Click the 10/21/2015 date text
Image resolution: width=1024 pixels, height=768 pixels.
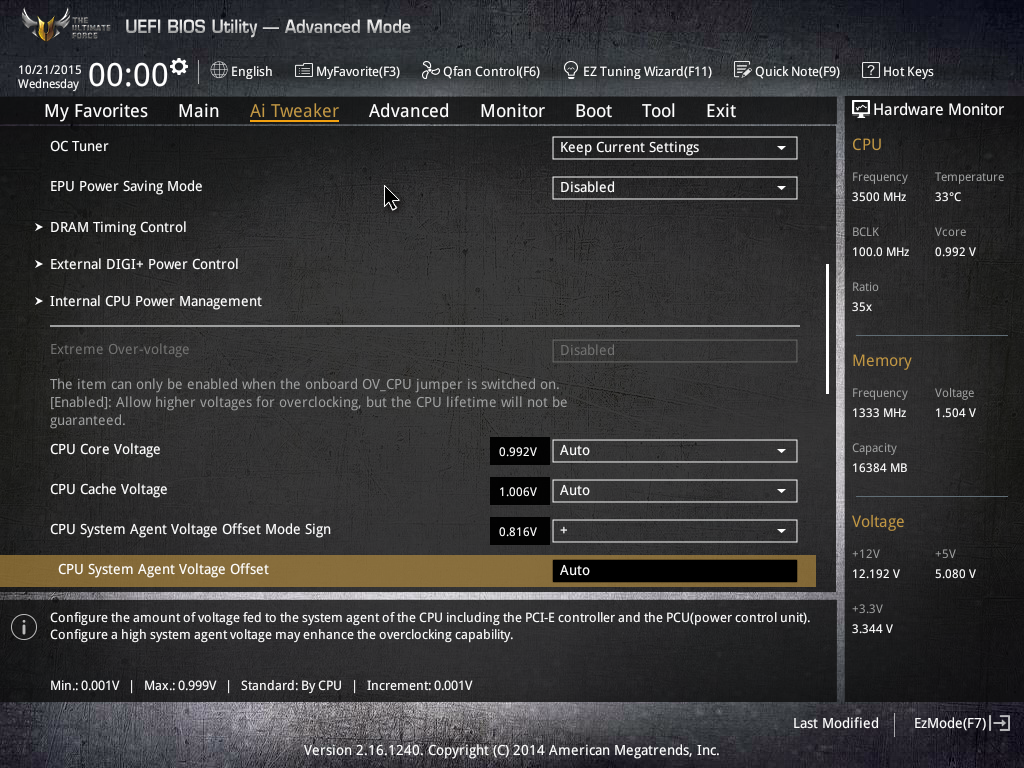click(x=50, y=69)
